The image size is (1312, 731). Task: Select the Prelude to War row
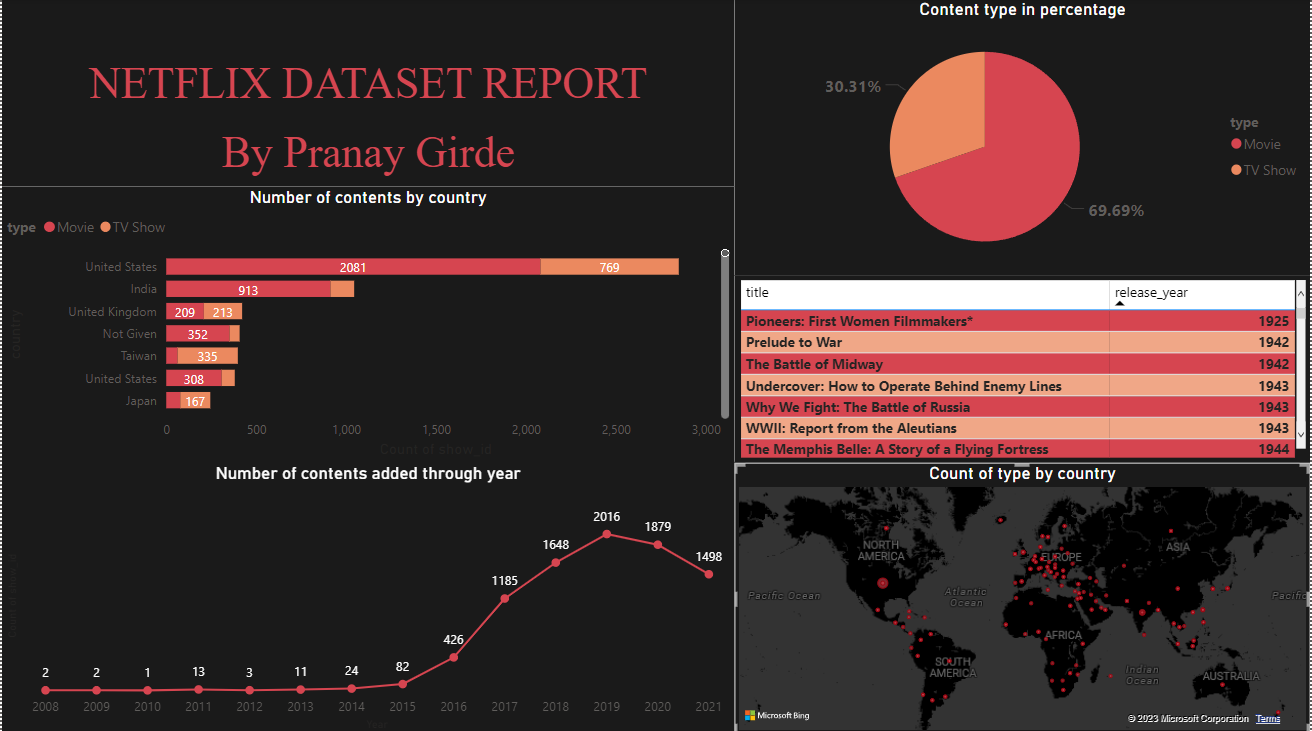pyautogui.click(x=1018, y=342)
